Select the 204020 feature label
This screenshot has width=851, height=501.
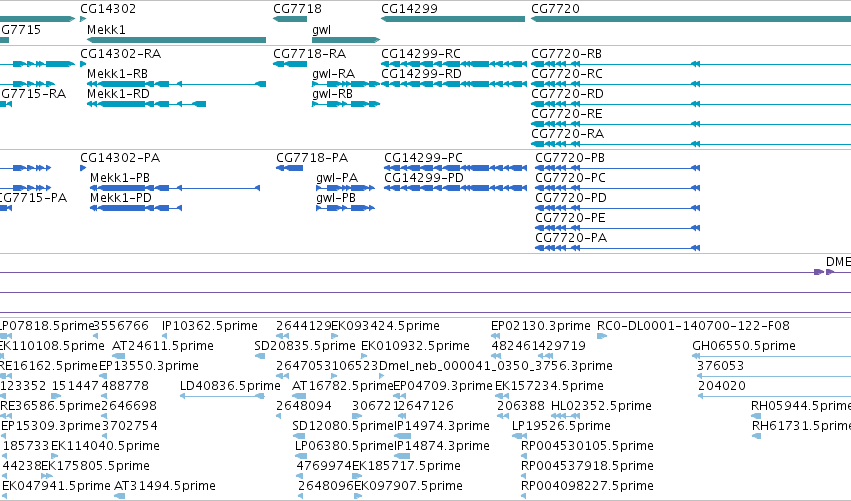point(722,386)
